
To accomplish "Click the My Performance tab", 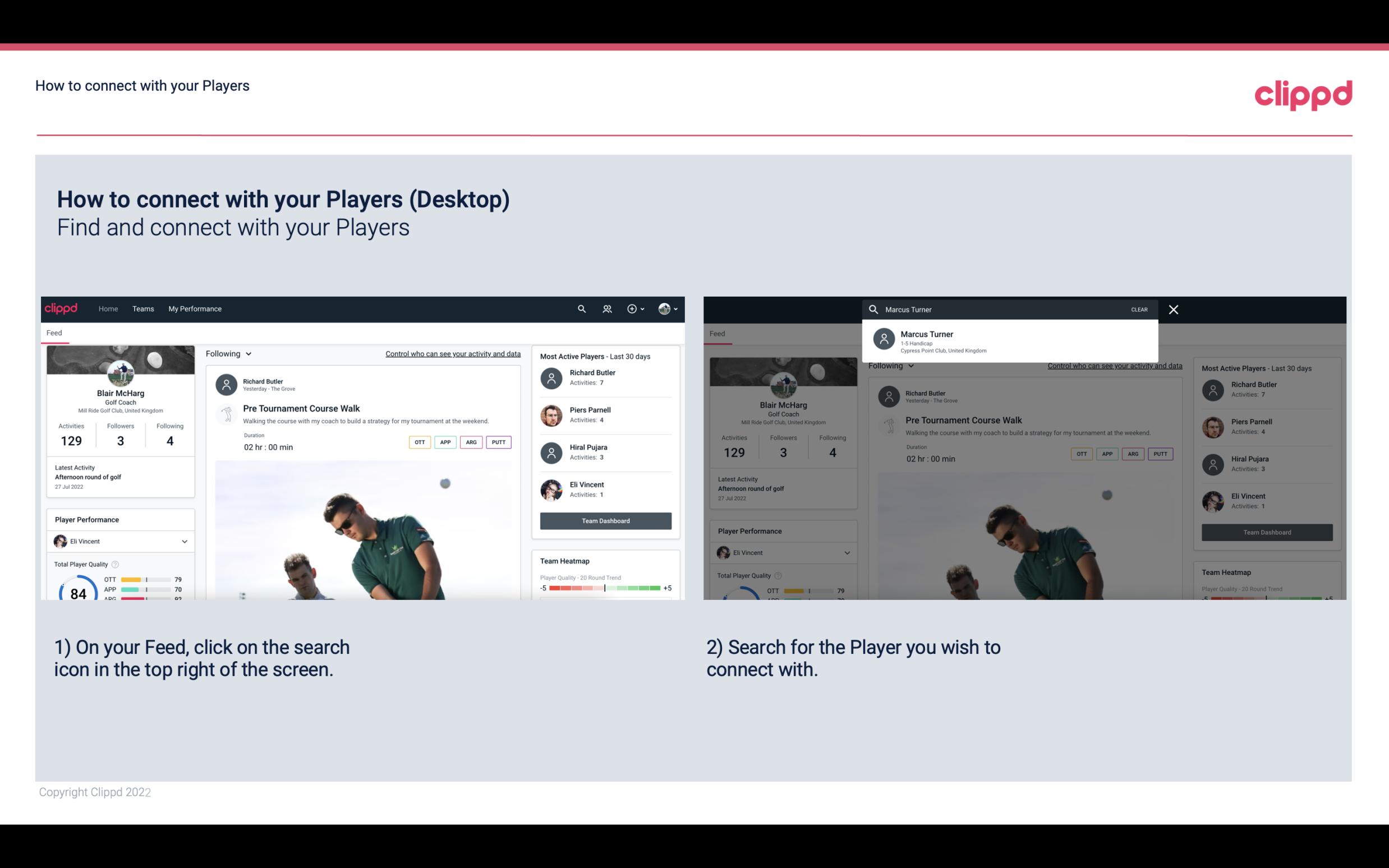I will pyautogui.click(x=195, y=308).
